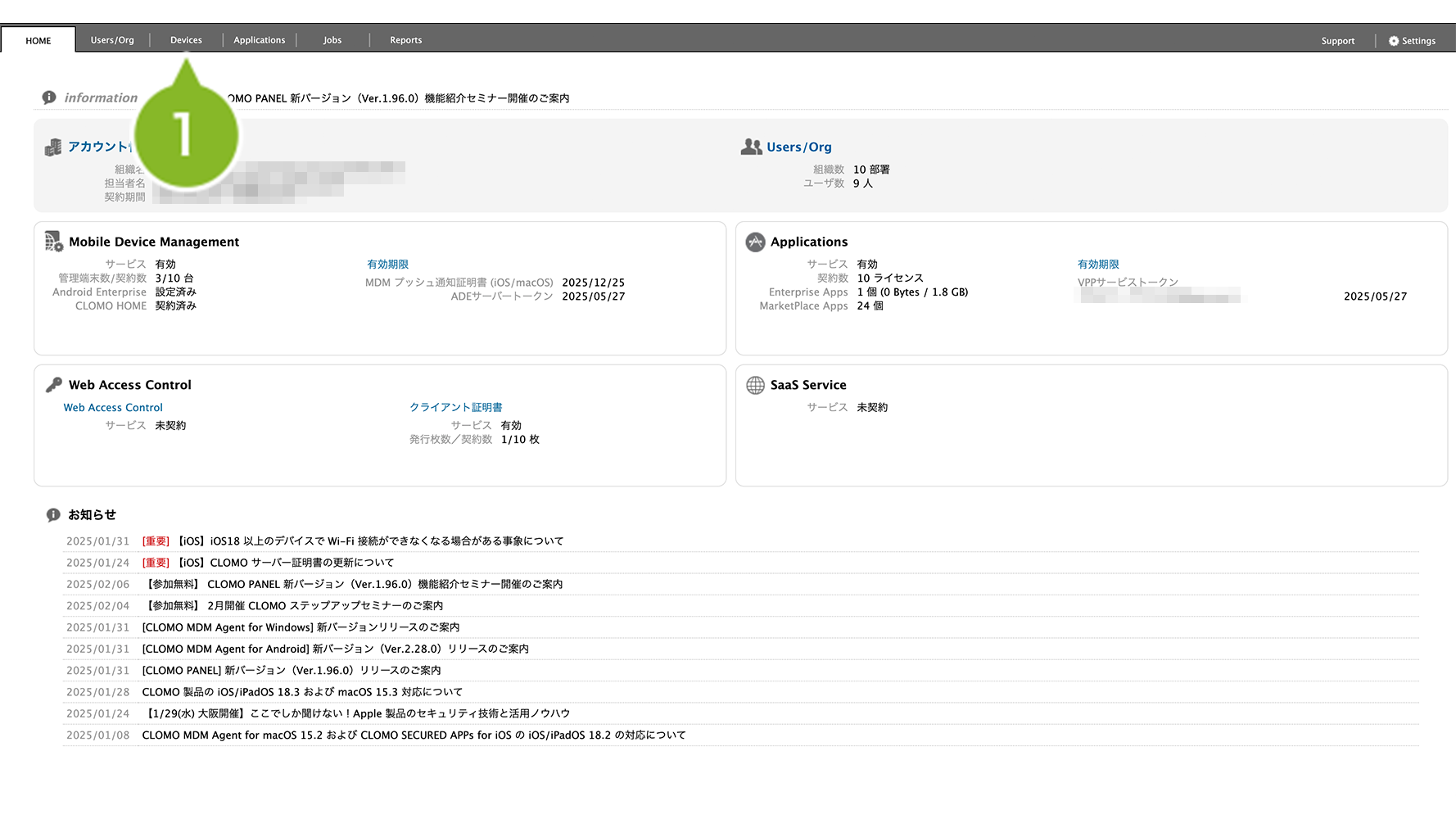Go to the Applications tab in navigation

point(259,40)
